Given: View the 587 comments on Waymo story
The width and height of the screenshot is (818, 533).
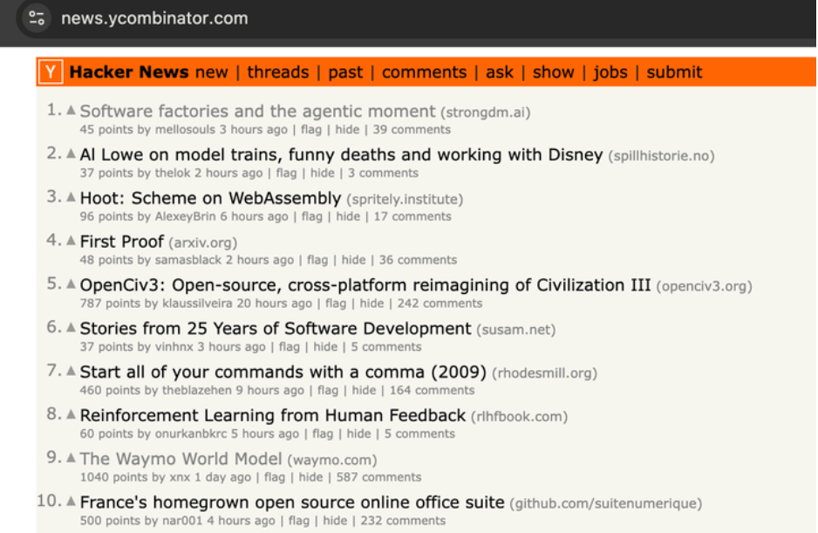Looking at the screenshot, I should pos(379,477).
